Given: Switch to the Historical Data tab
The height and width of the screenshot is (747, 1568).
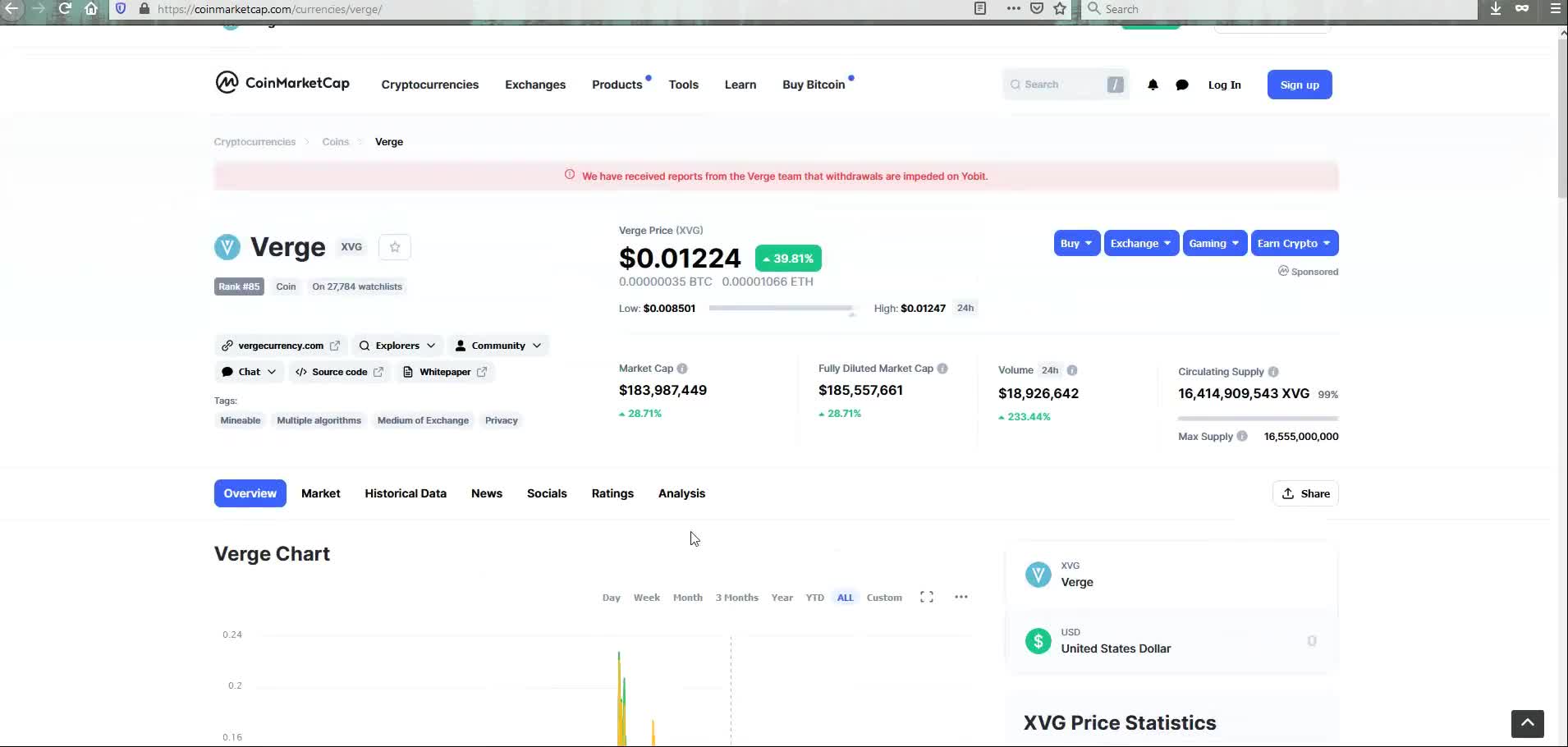Looking at the screenshot, I should 406,493.
